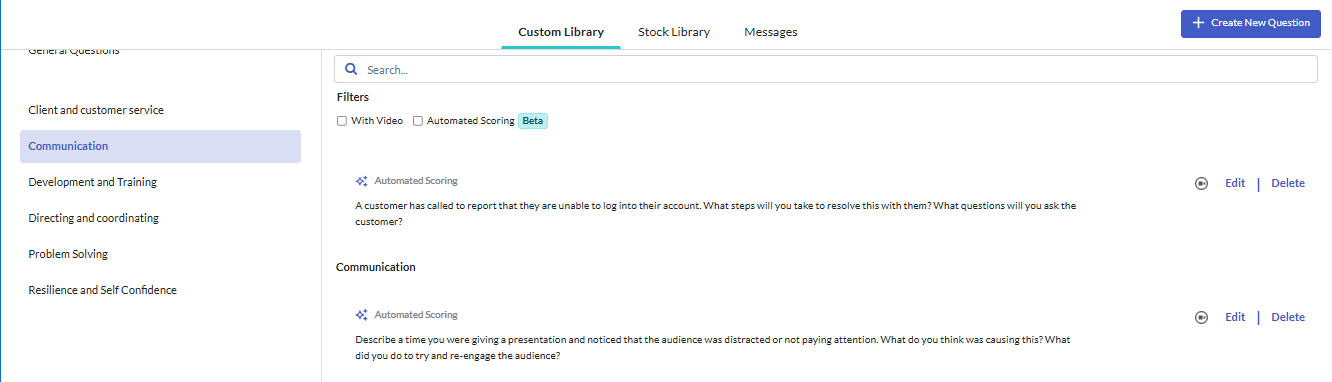Toggle the Automated Scoring filter checkbox

[418, 121]
